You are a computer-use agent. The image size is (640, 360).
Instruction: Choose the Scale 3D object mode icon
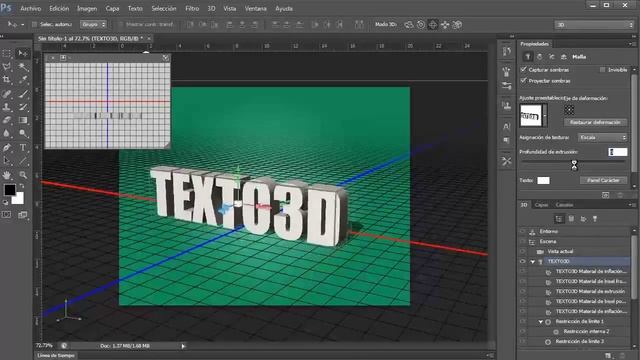pyautogui.click(x=457, y=25)
